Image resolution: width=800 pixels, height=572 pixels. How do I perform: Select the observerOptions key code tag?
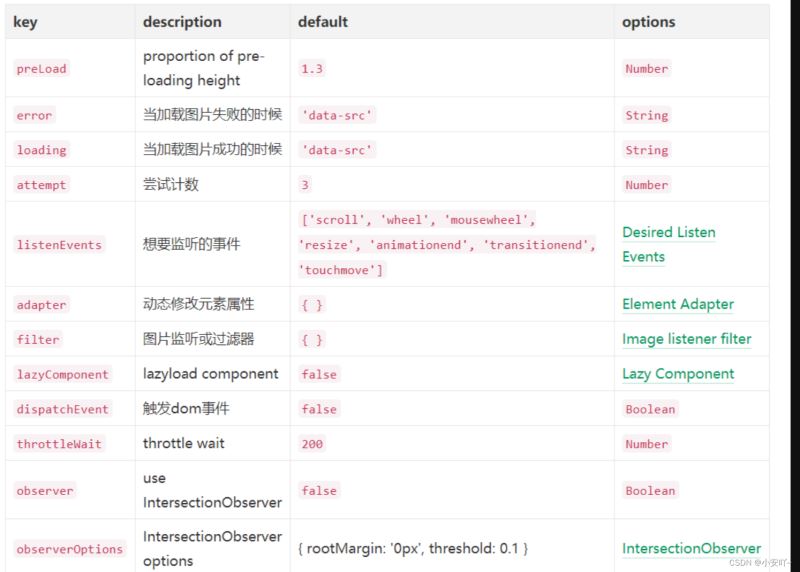(70, 549)
